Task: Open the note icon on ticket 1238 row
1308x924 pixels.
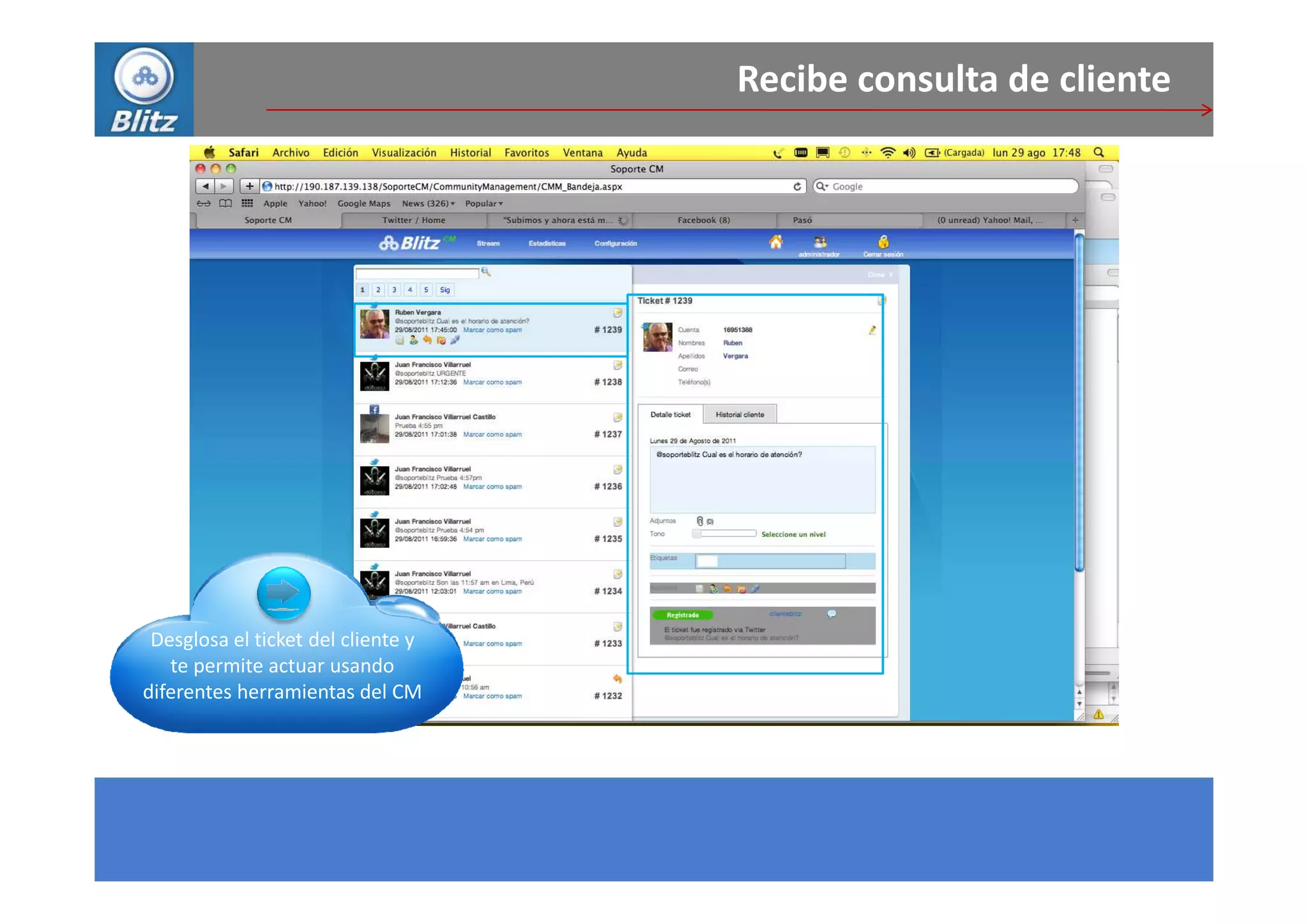Action: [x=618, y=365]
